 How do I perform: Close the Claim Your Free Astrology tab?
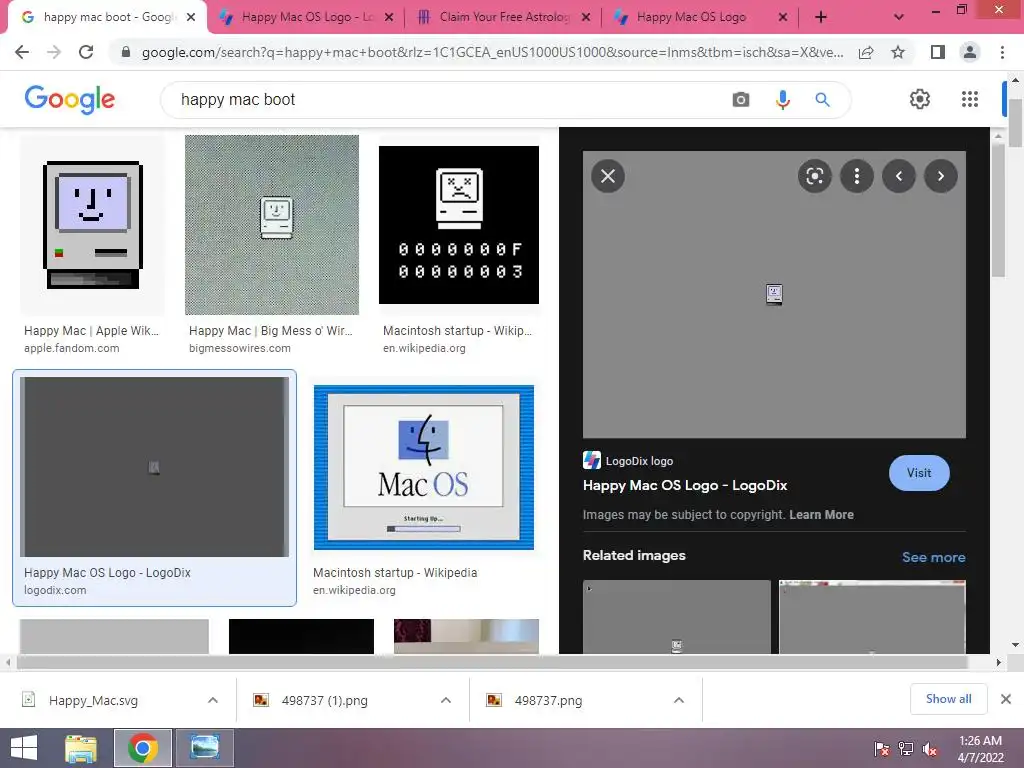click(586, 17)
